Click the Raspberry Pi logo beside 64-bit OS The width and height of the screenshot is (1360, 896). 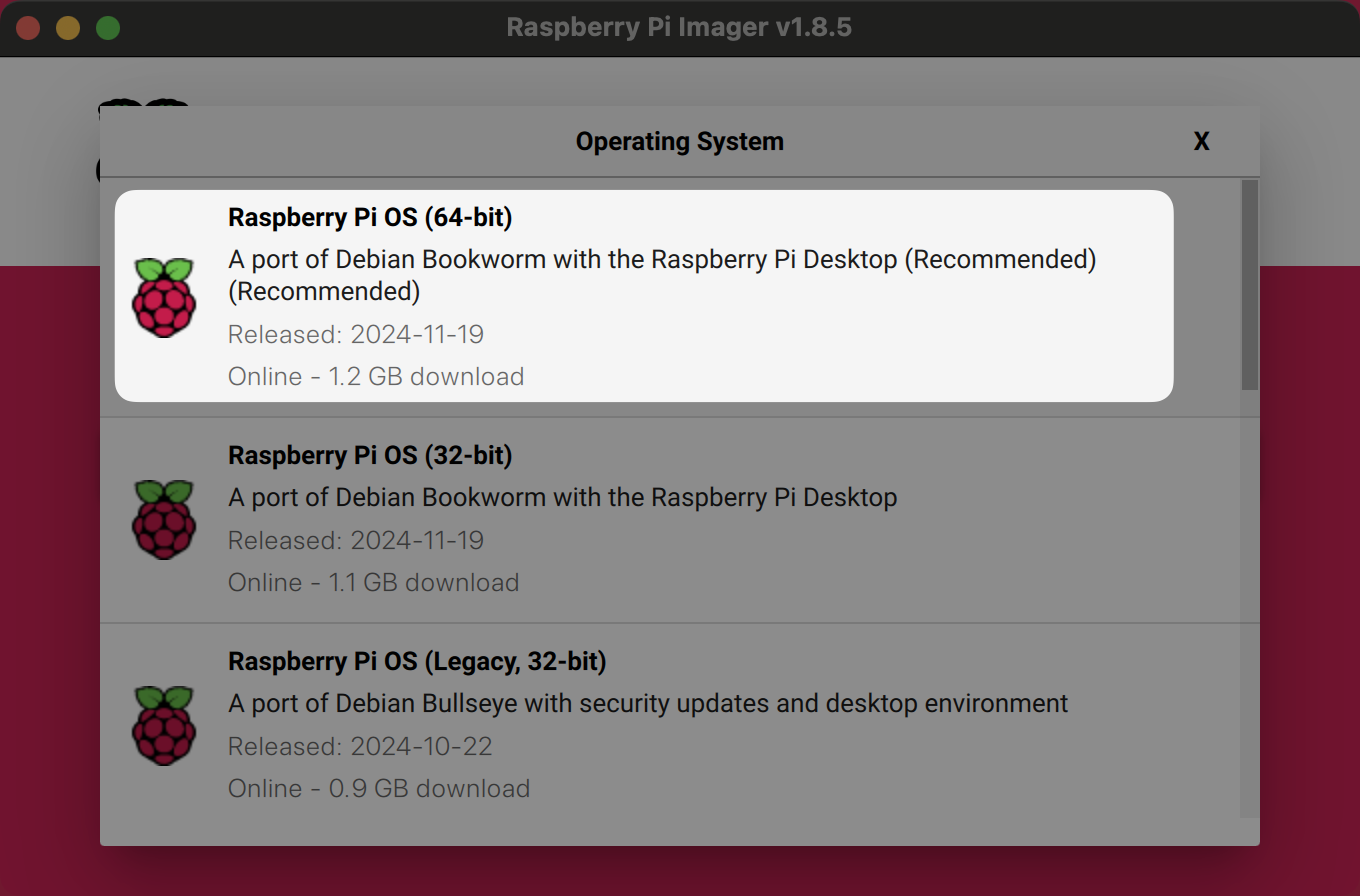coord(164,295)
